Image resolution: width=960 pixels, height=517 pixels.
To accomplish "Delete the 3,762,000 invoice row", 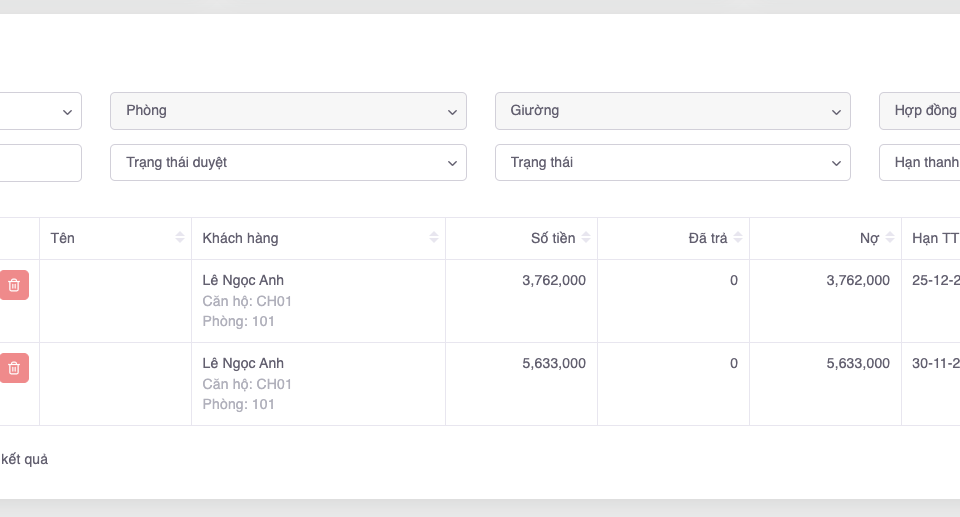I will click(x=14, y=285).
